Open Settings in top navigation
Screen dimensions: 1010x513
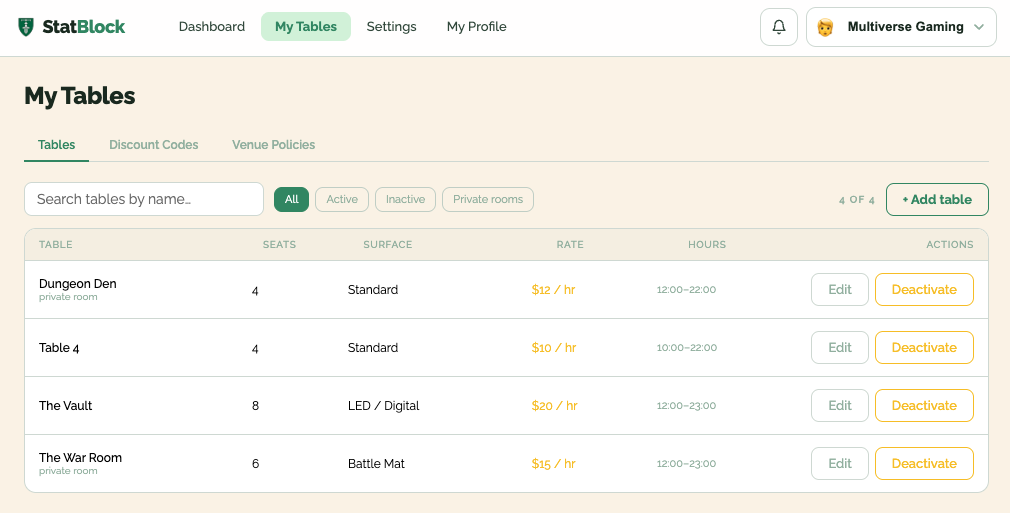[392, 26]
